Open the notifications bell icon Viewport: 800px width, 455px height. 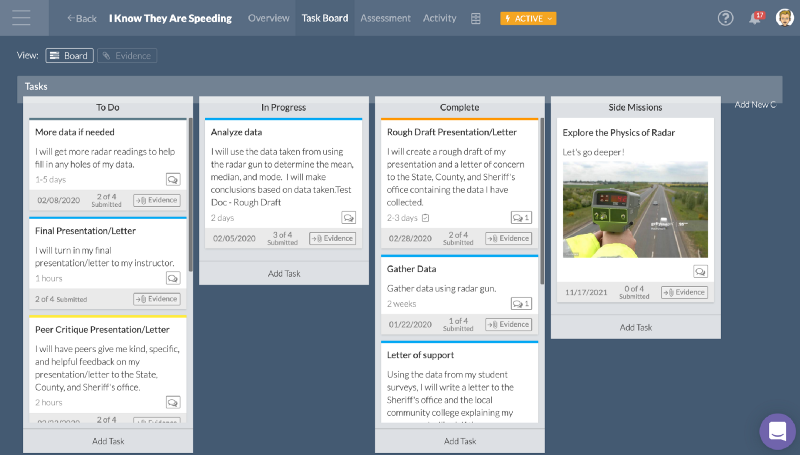pyautogui.click(x=755, y=18)
